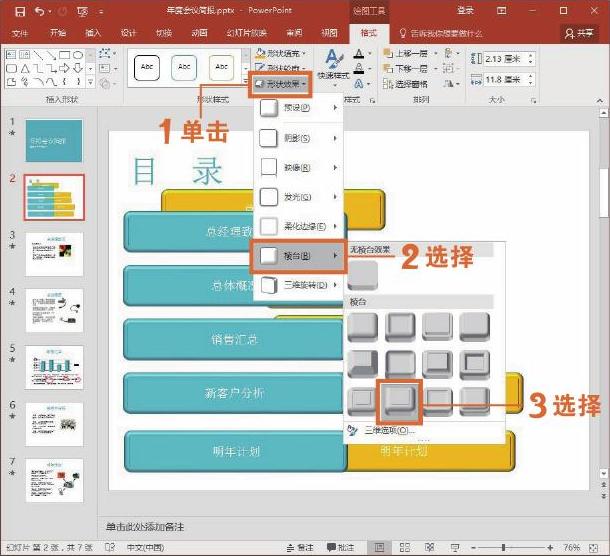610x556 pixels.
Task: Switch to the 开始 tab
Action: coord(58,33)
